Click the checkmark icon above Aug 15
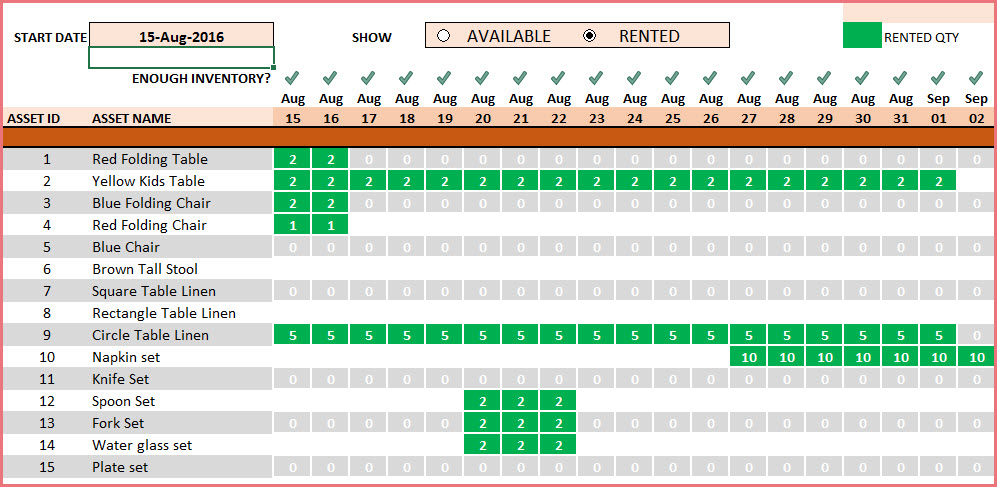The image size is (997, 487). (x=292, y=77)
